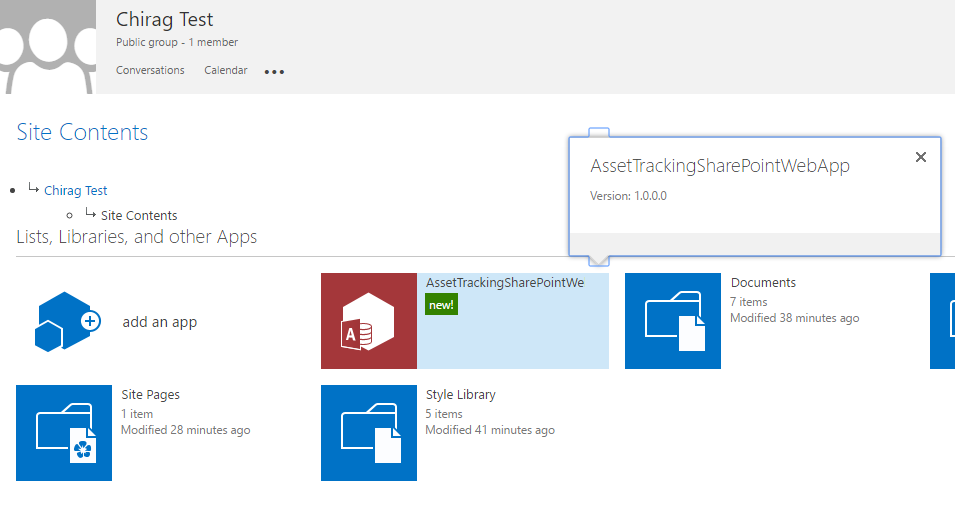Click the add an app hexagon icon
The width and height of the screenshot is (955, 507).
pos(68,321)
